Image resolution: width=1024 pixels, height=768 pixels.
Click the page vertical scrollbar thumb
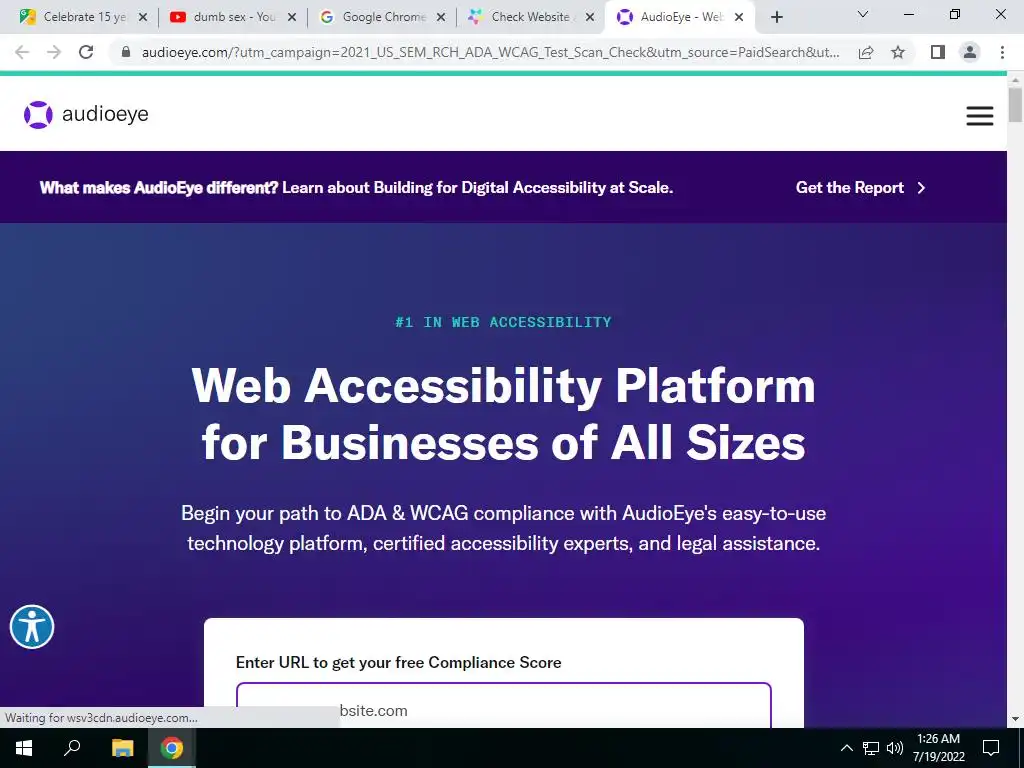tap(1015, 104)
